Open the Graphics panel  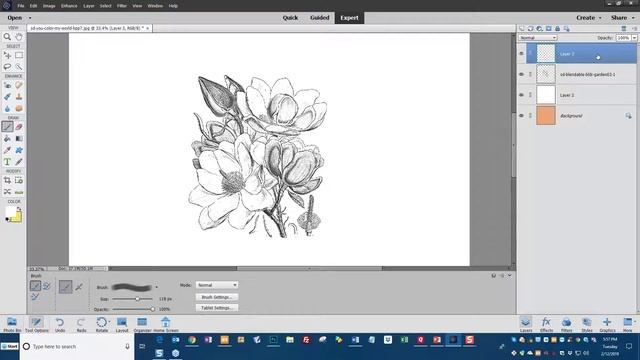[x=607, y=324]
